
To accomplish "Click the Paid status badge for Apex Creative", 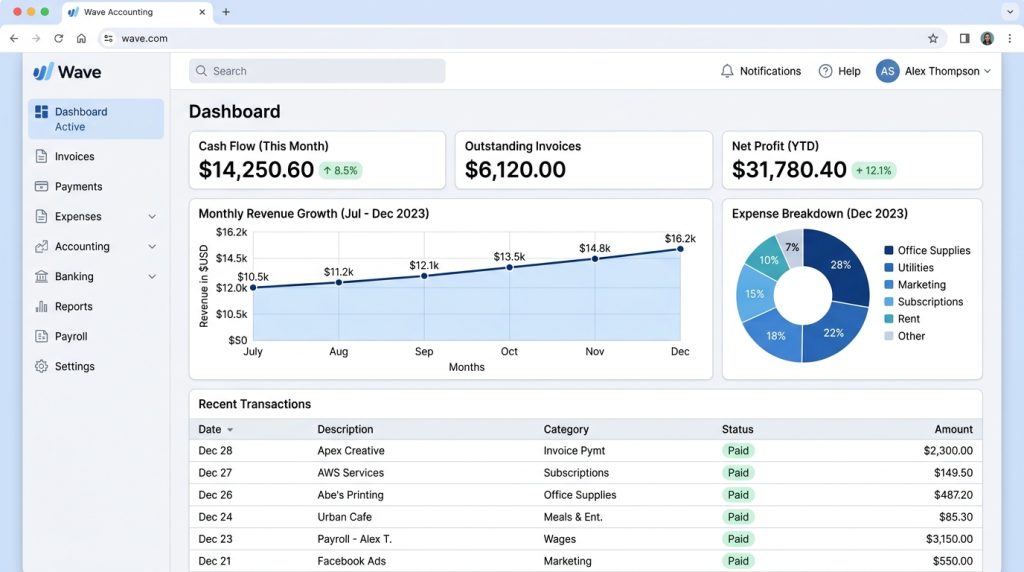I will [738, 451].
